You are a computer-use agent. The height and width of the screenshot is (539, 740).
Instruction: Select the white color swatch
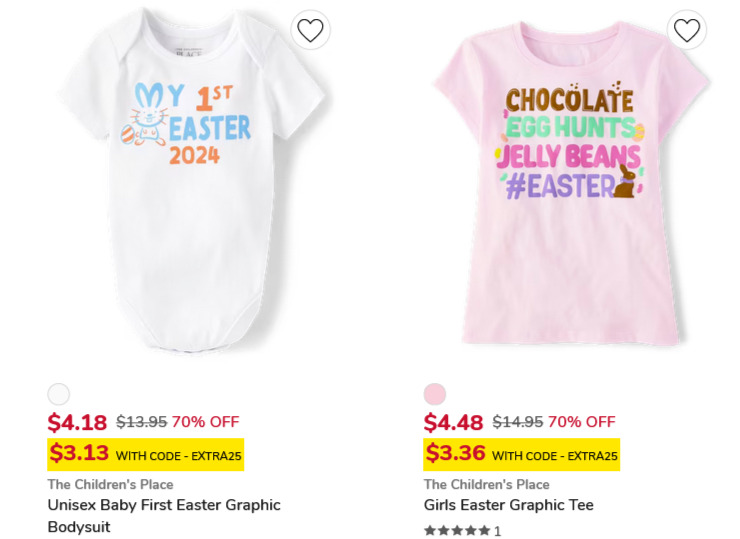coord(59,394)
